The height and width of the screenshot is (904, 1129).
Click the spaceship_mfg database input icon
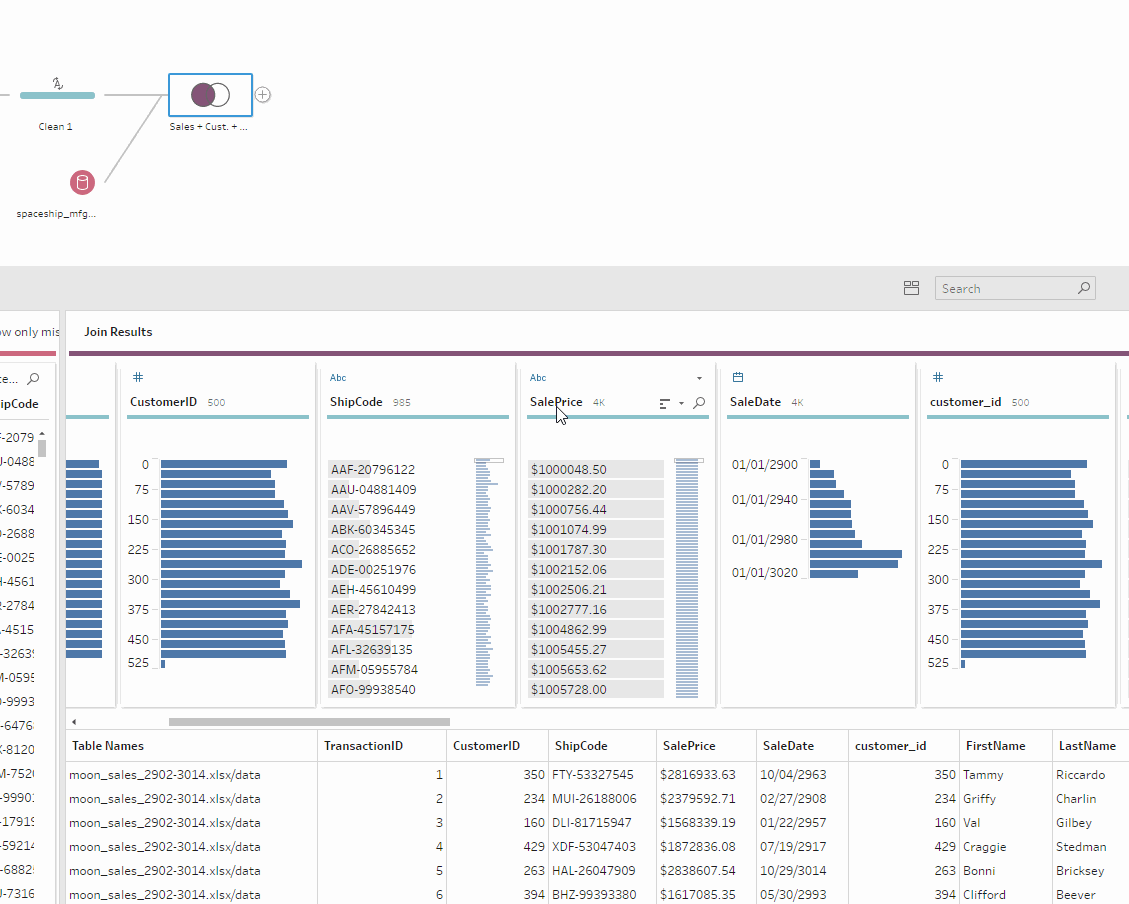[82, 182]
